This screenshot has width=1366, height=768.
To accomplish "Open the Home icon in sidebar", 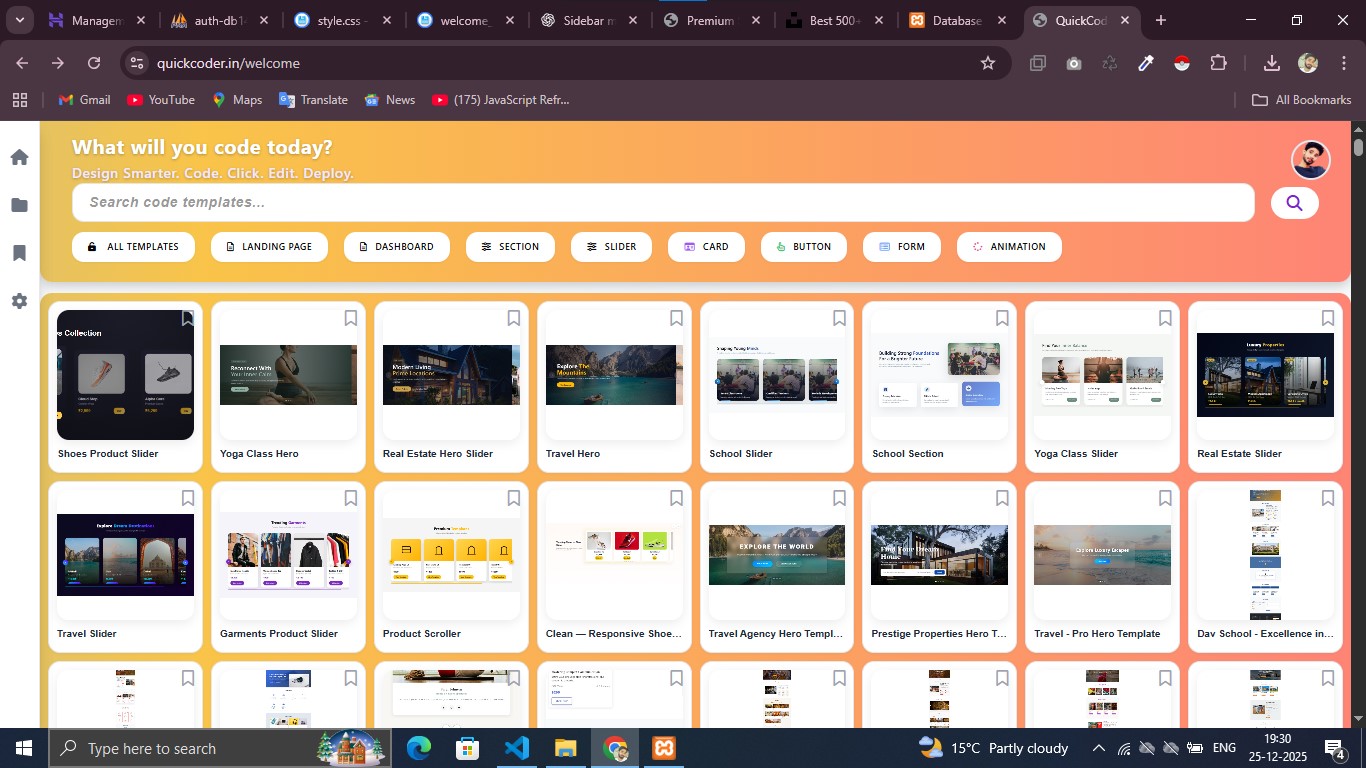I will 18,156.
